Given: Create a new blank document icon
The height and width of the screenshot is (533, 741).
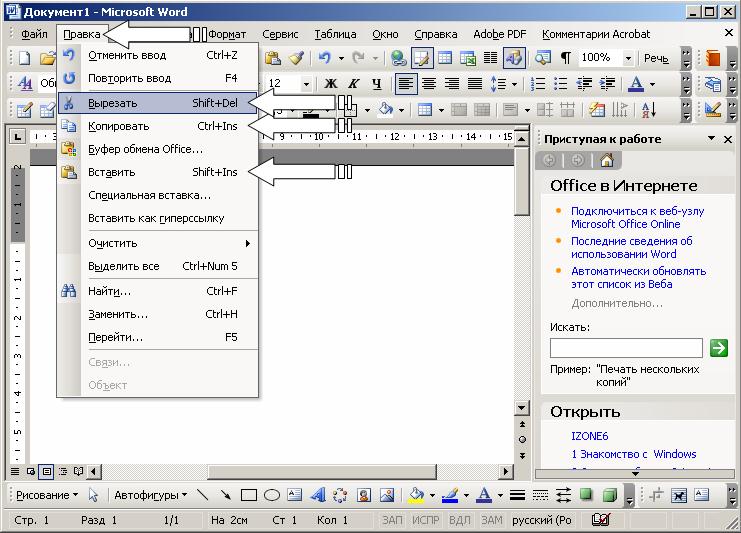Looking at the screenshot, I should pyautogui.click(x=24, y=58).
